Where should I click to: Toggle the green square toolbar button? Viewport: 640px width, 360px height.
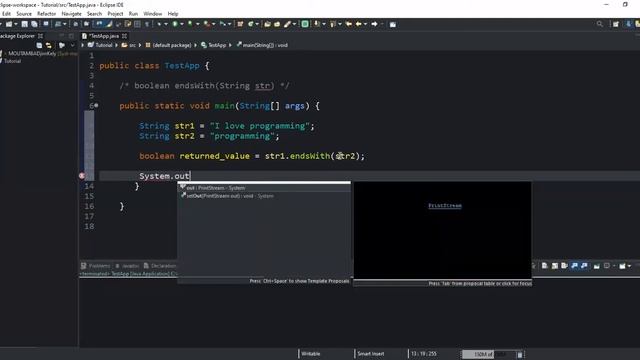pos(305,24)
